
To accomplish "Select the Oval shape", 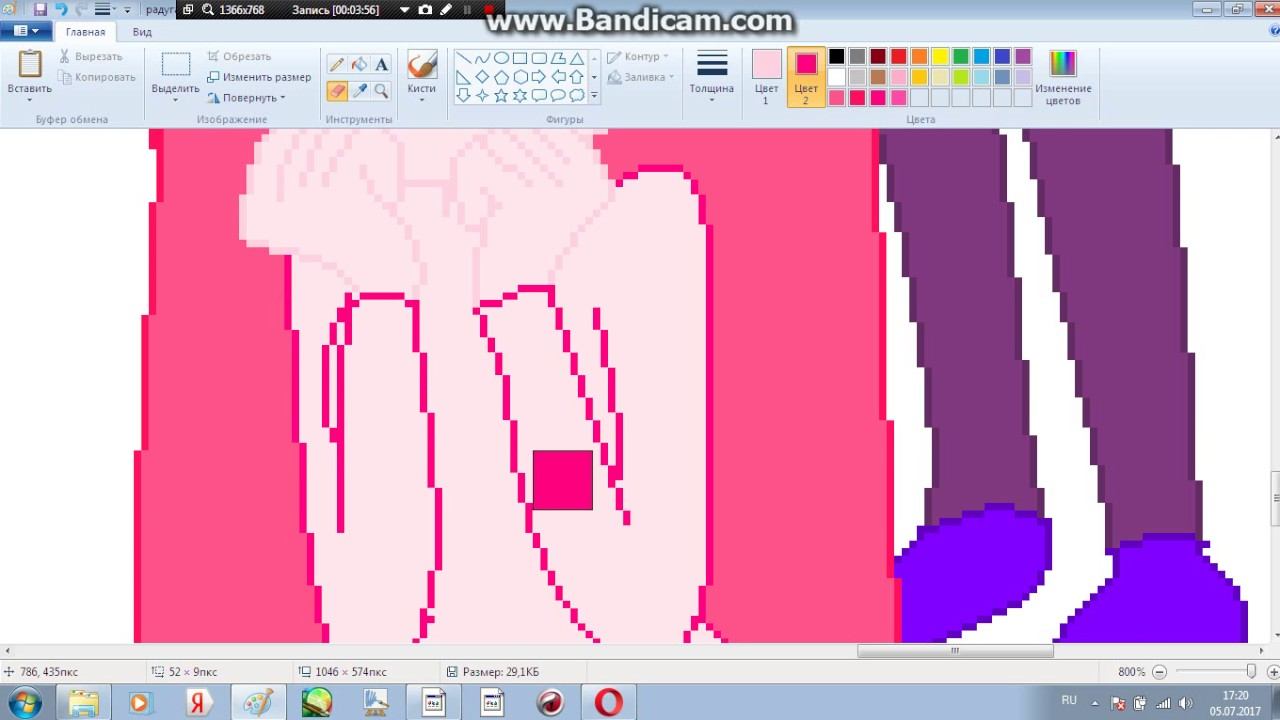I will (501, 58).
